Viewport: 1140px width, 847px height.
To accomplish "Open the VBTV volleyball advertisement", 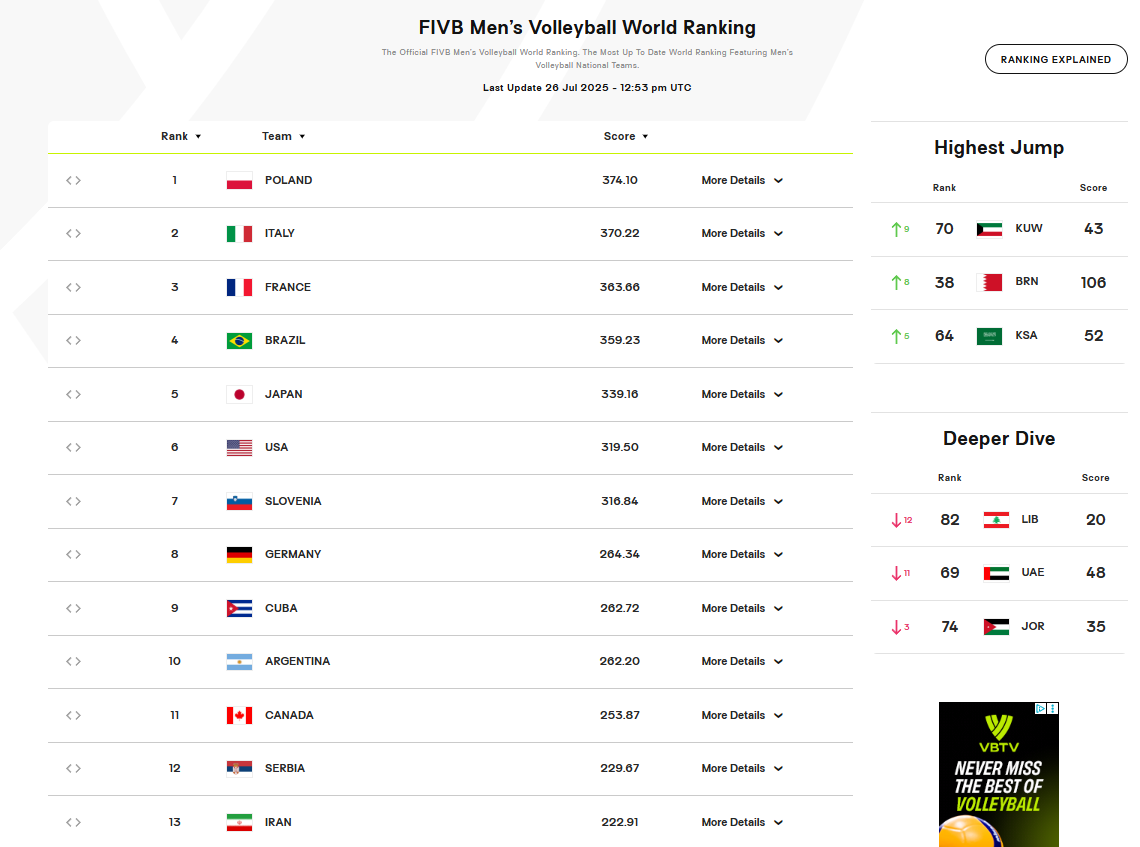I will click(x=998, y=780).
